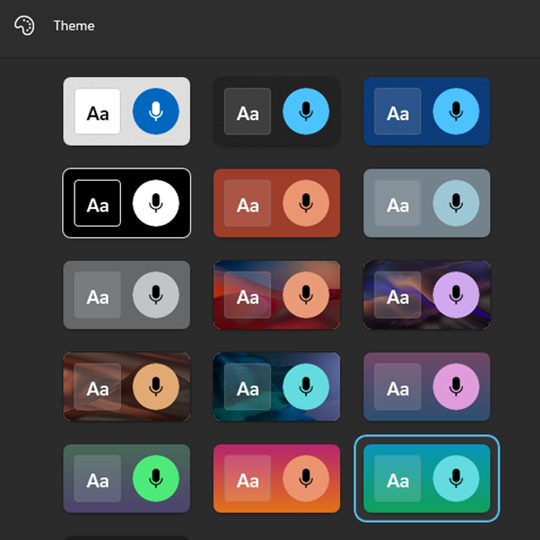This screenshot has height=540, width=540.
Task: Select the neutral medium gray theme
Action: coord(126,295)
